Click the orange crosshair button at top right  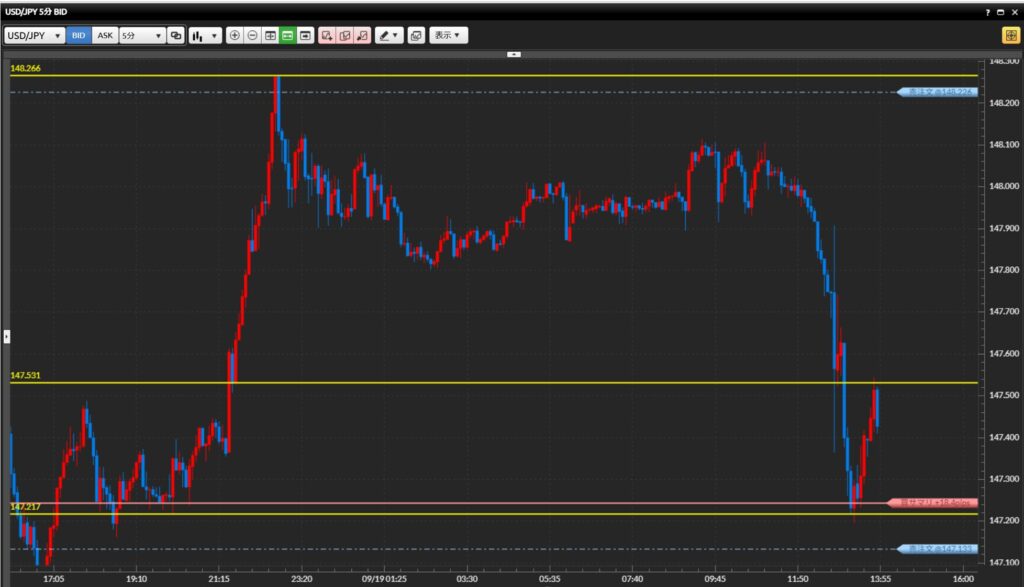tap(1010, 35)
